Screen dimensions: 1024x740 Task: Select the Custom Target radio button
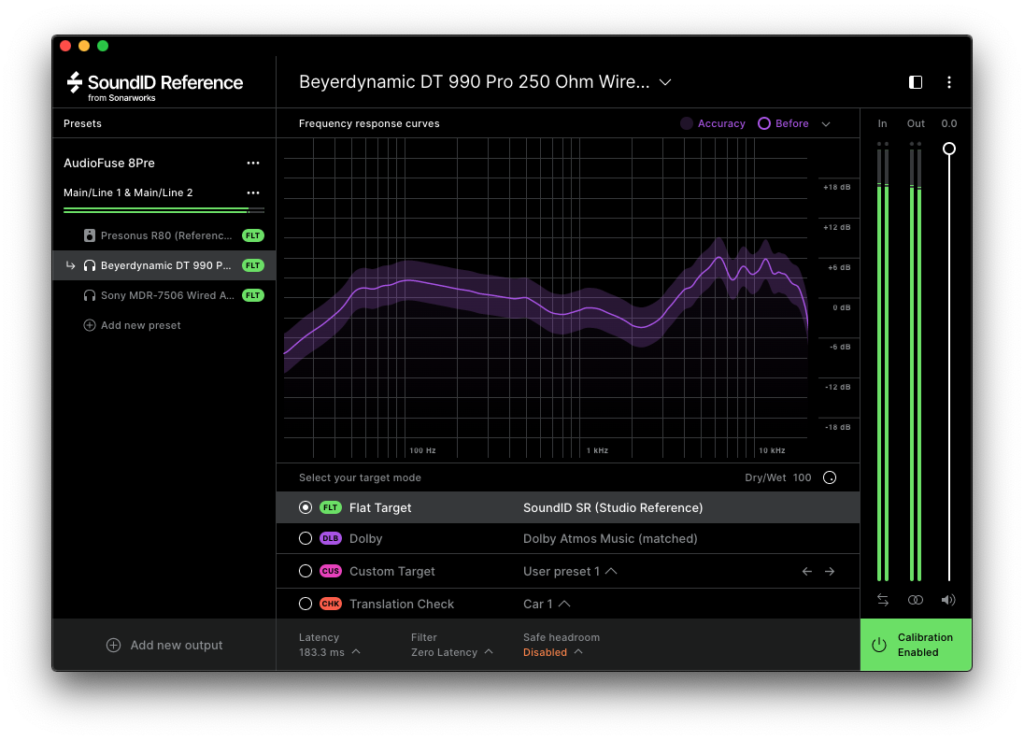pyautogui.click(x=306, y=571)
